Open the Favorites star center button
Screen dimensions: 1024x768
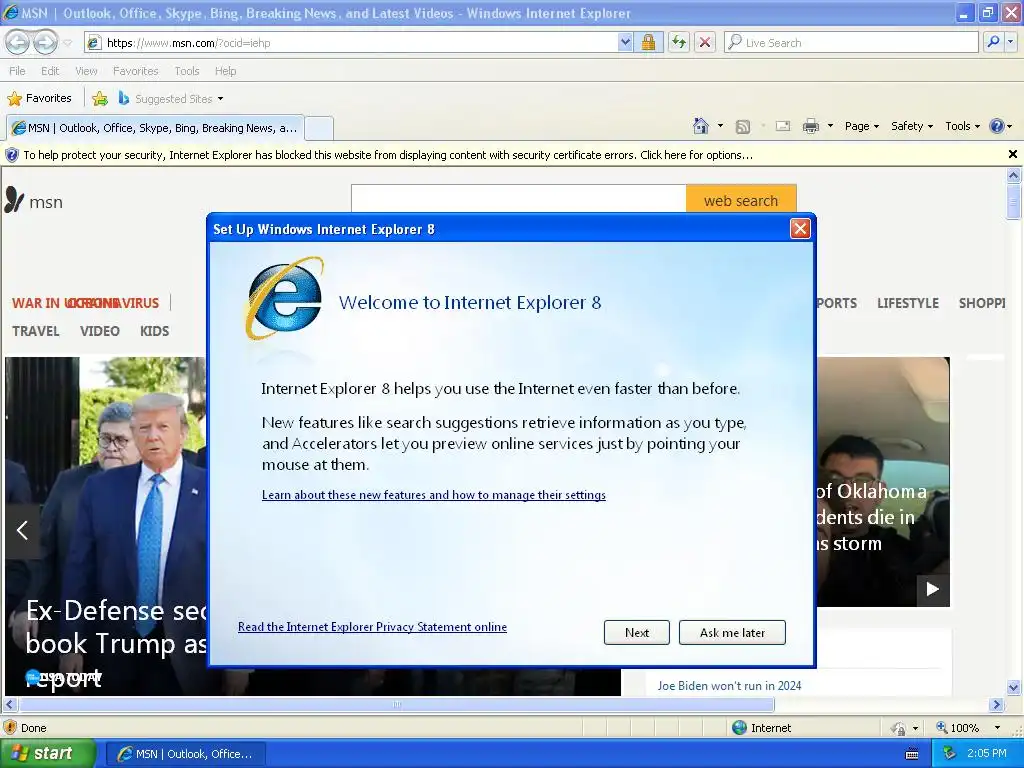[x=39, y=99]
